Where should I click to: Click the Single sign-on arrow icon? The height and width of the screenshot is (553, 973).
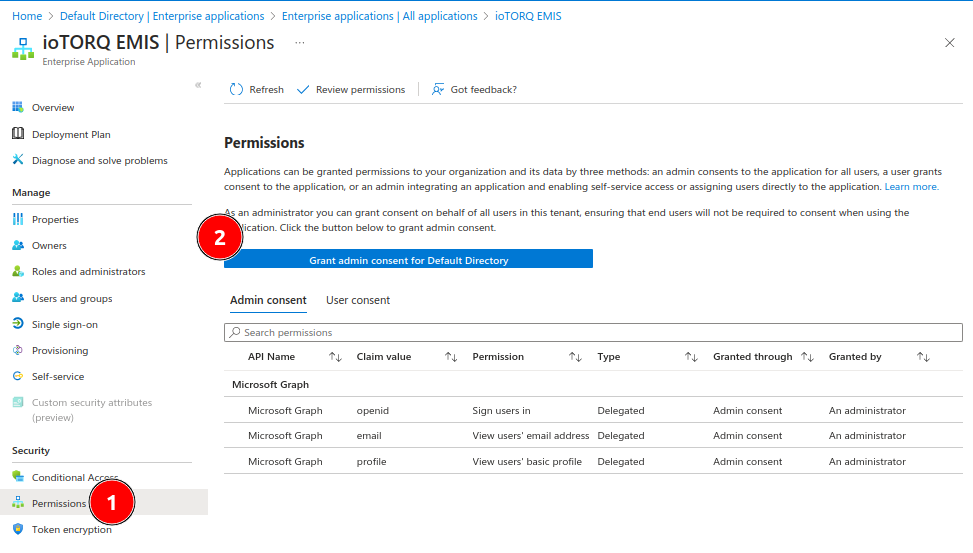[x=18, y=324]
